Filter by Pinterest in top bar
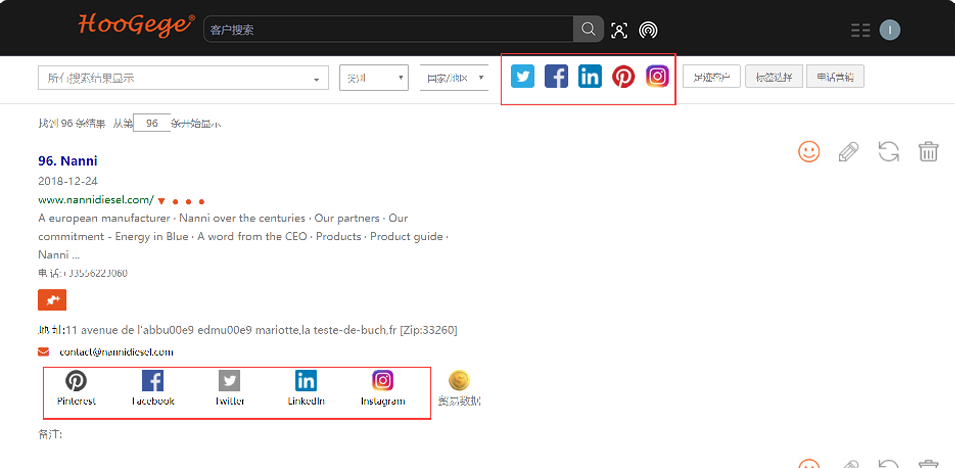This screenshot has height=468, width=955. [623, 77]
